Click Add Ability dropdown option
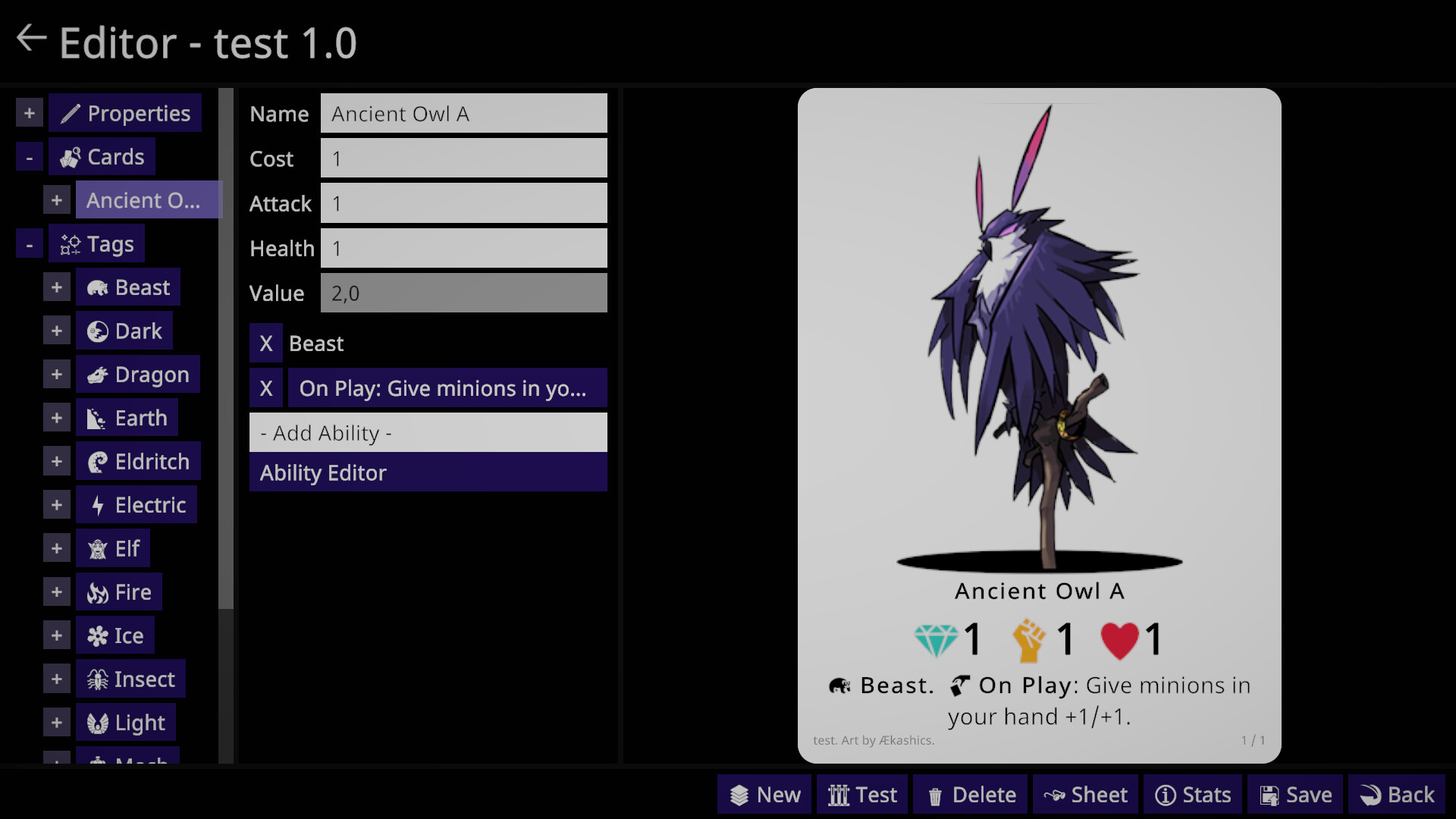Image resolution: width=1456 pixels, height=819 pixels. tap(429, 432)
